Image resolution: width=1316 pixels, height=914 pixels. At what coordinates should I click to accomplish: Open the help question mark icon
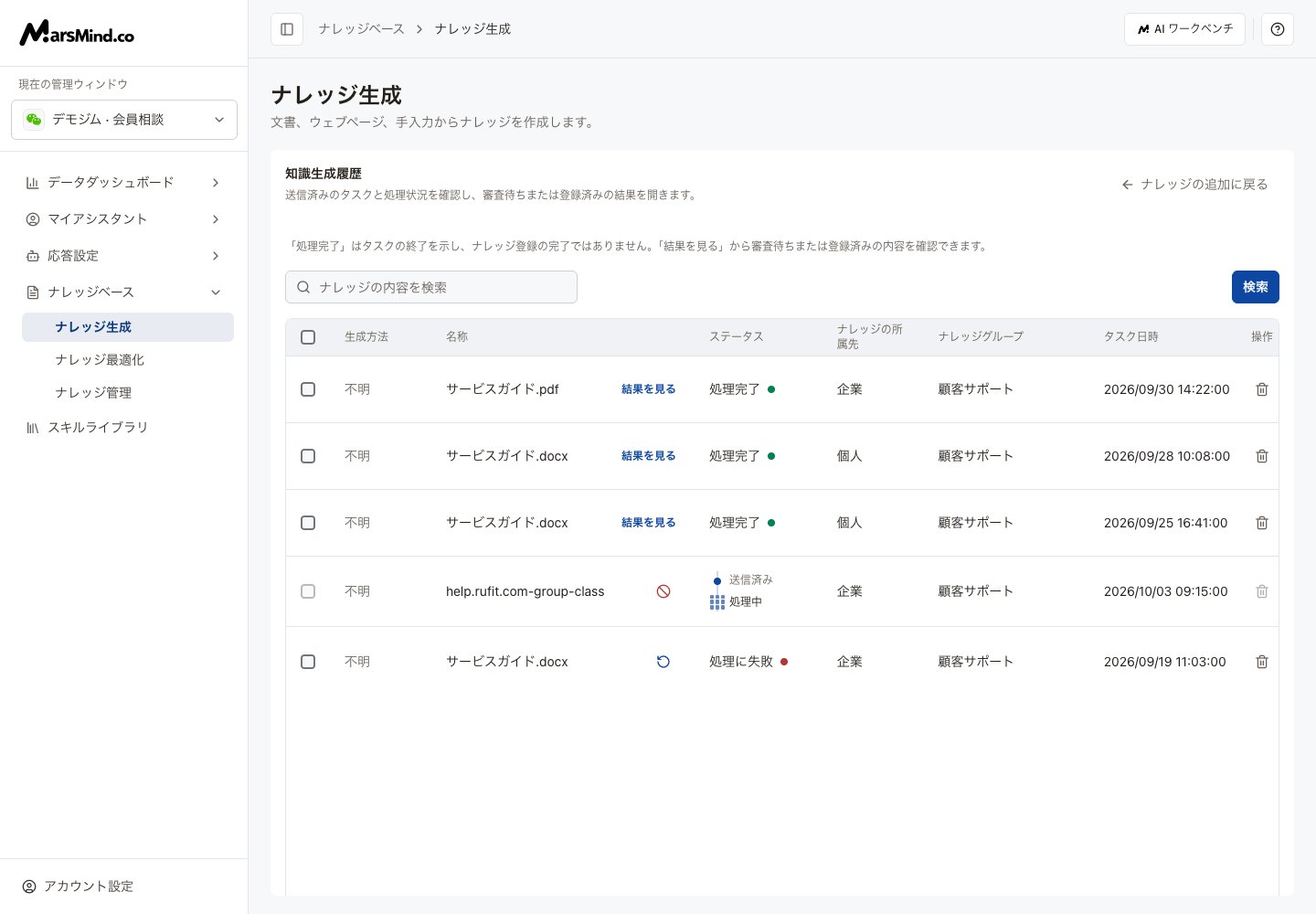[x=1278, y=29]
